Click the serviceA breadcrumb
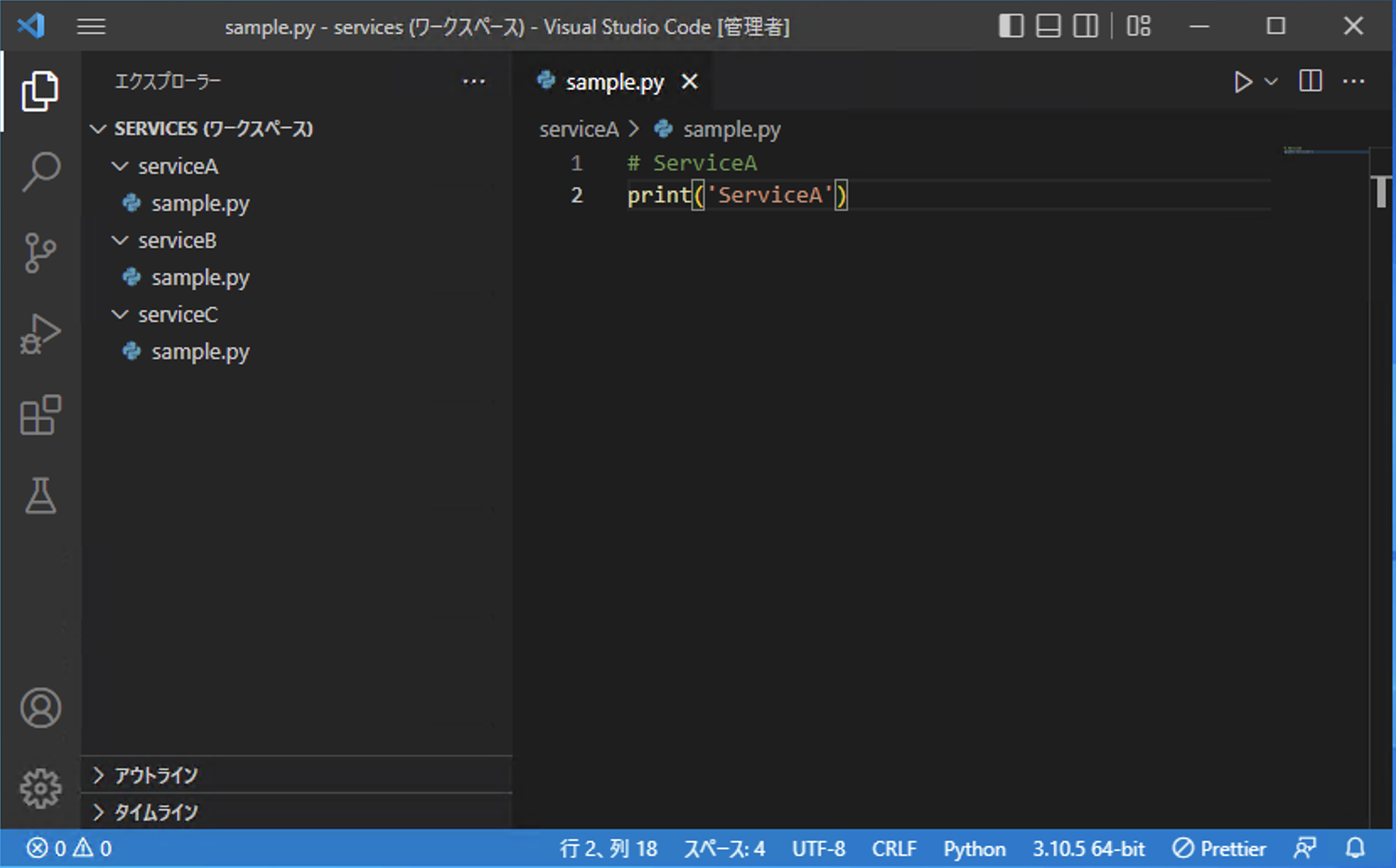The height and width of the screenshot is (868, 1396). coord(579,128)
